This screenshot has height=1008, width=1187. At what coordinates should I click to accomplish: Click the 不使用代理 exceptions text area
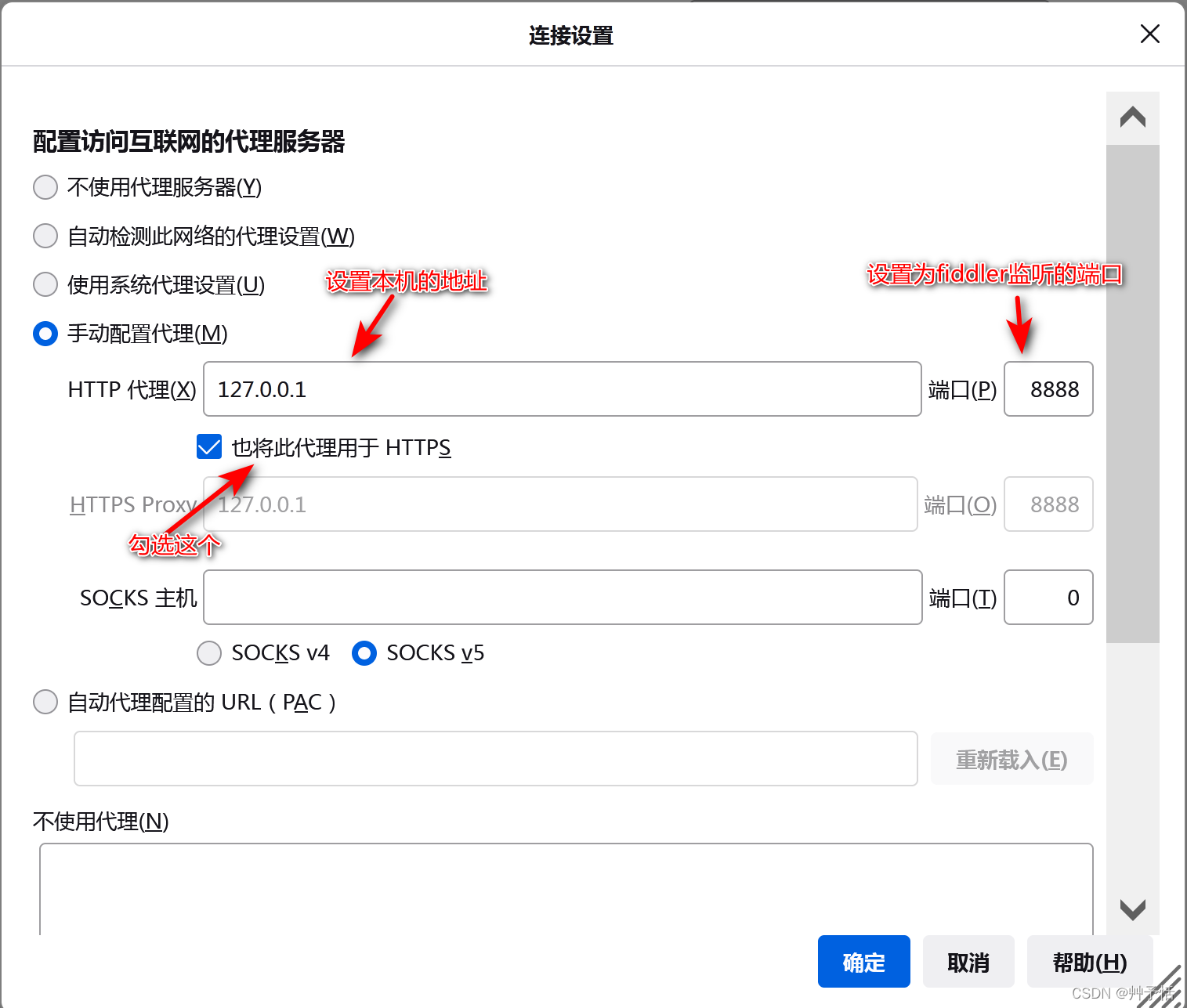pyautogui.click(x=566, y=889)
